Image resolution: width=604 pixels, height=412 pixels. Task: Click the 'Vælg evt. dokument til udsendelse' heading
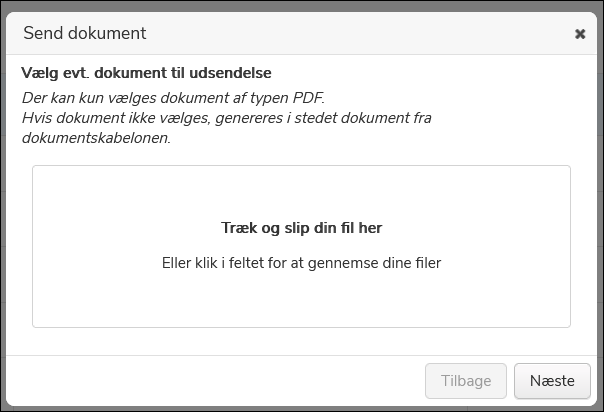point(146,73)
